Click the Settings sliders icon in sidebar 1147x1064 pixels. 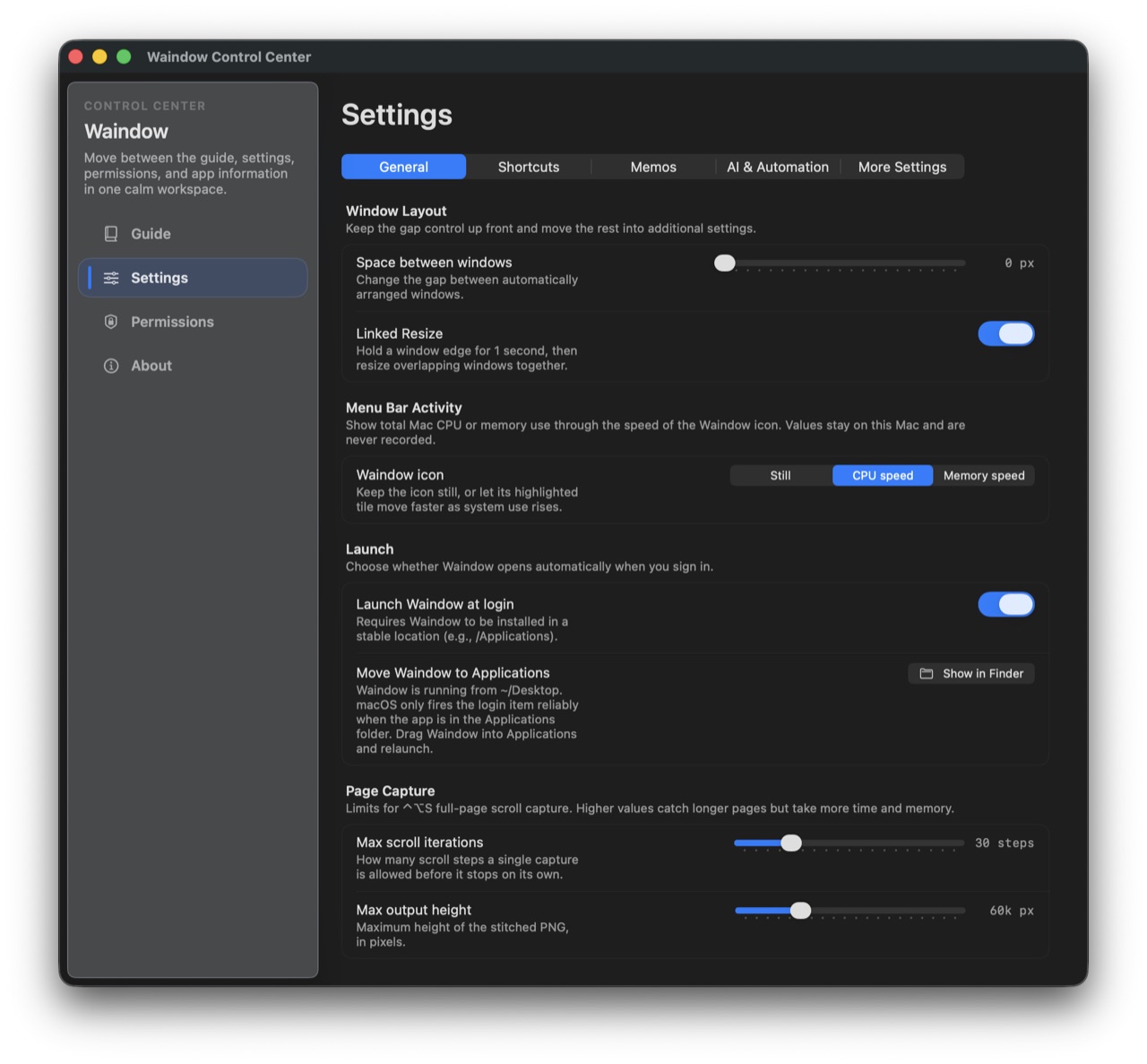pyautogui.click(x=111, y=278)
